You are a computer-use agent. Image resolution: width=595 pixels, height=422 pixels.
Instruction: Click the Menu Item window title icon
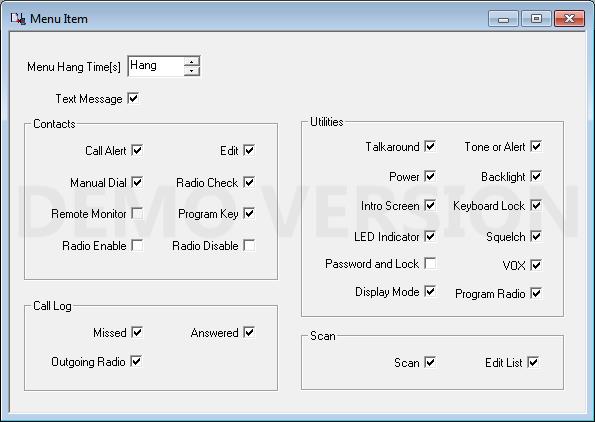18,19
